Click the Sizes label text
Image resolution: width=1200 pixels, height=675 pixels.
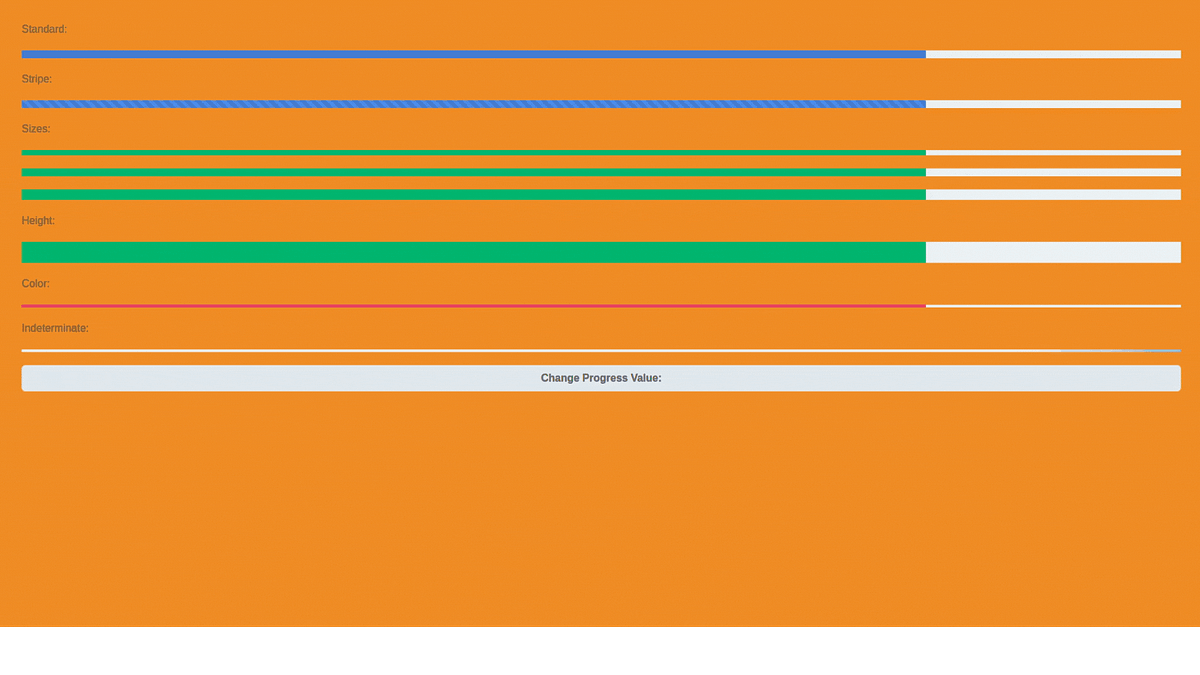coord(36,129)
